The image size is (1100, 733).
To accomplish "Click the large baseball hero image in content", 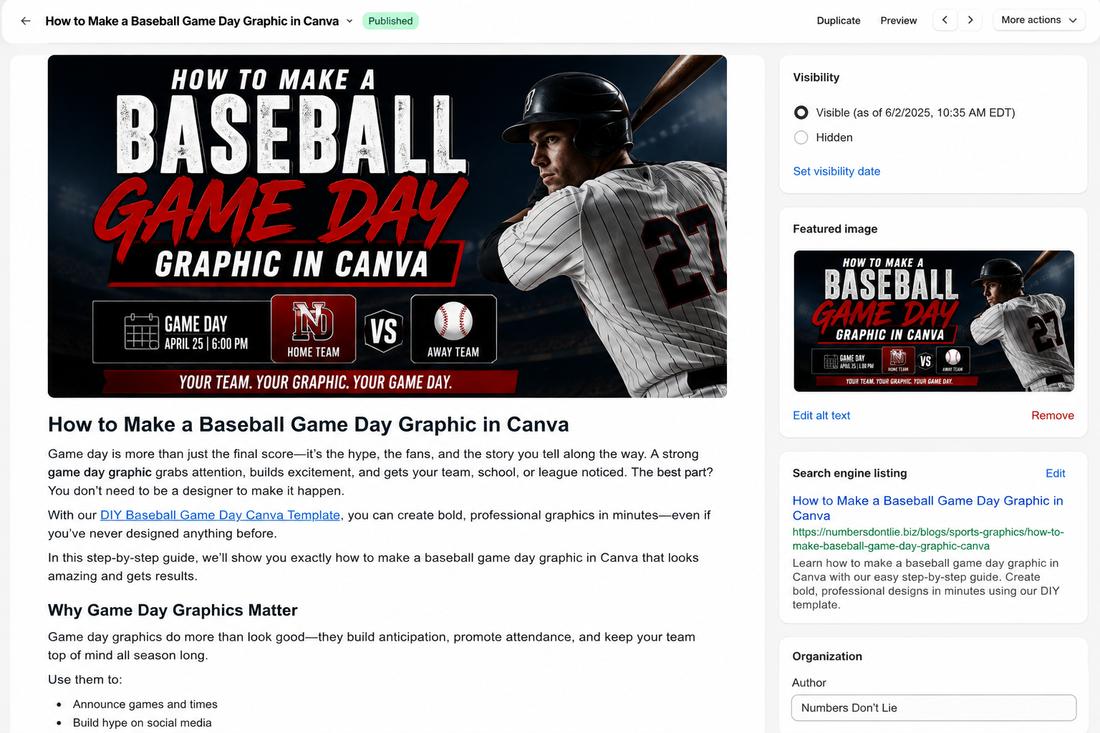I will (387, 226).
